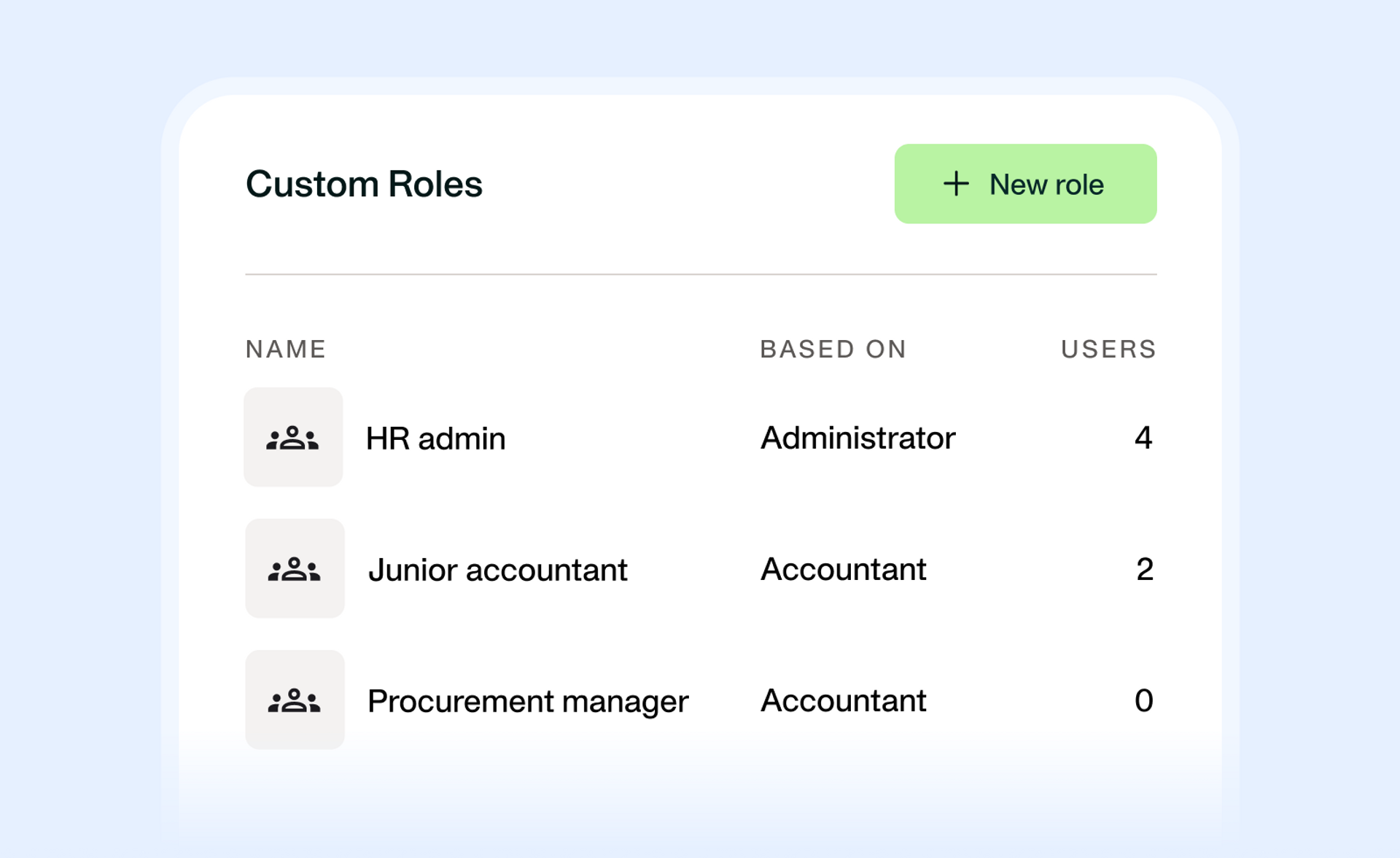Screen dimensions: 1400x858
Task: Click the NAME column header
Action: [x=286, y=349]
